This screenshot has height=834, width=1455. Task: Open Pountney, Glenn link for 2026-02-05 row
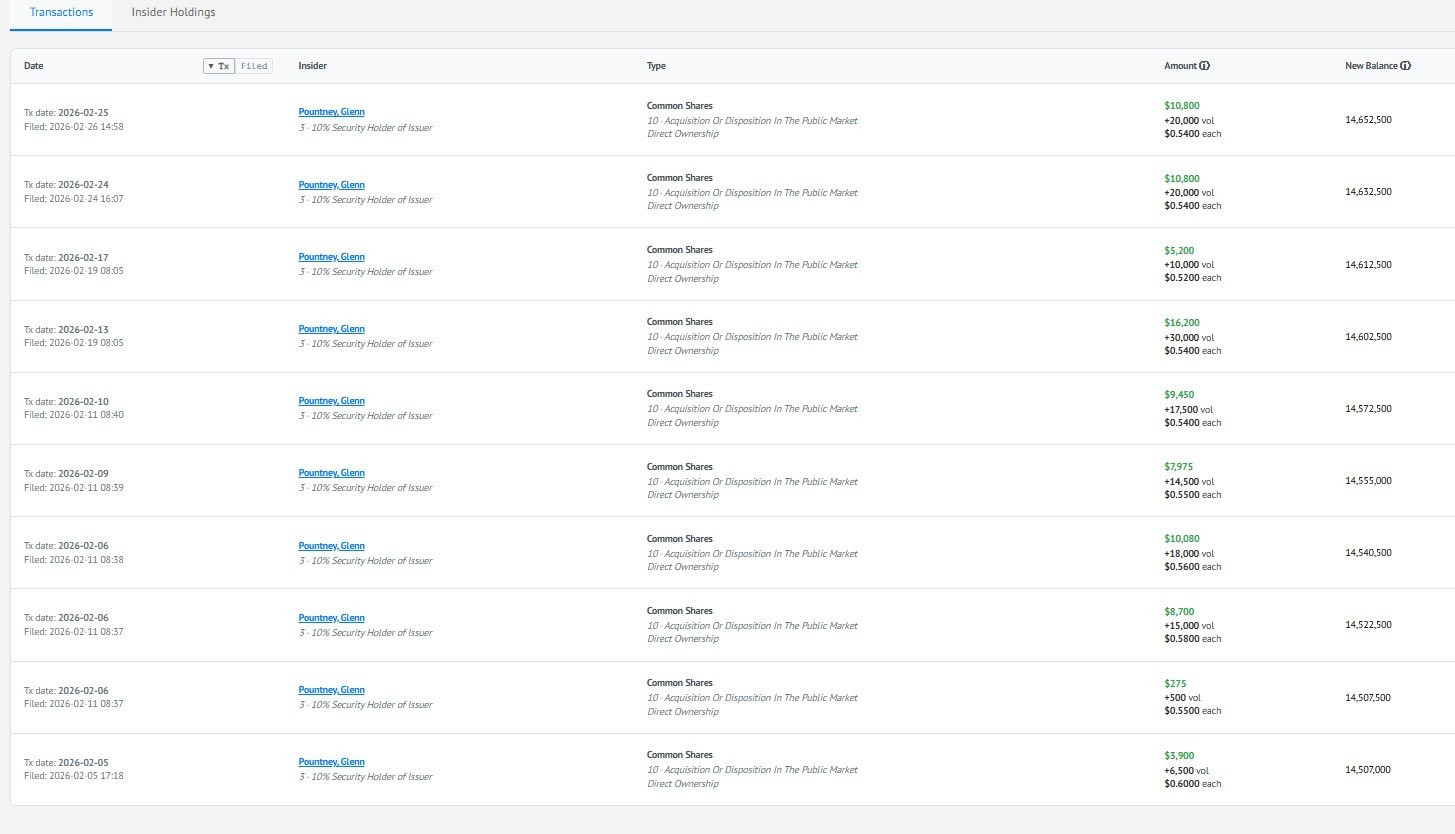pos(331,762)
